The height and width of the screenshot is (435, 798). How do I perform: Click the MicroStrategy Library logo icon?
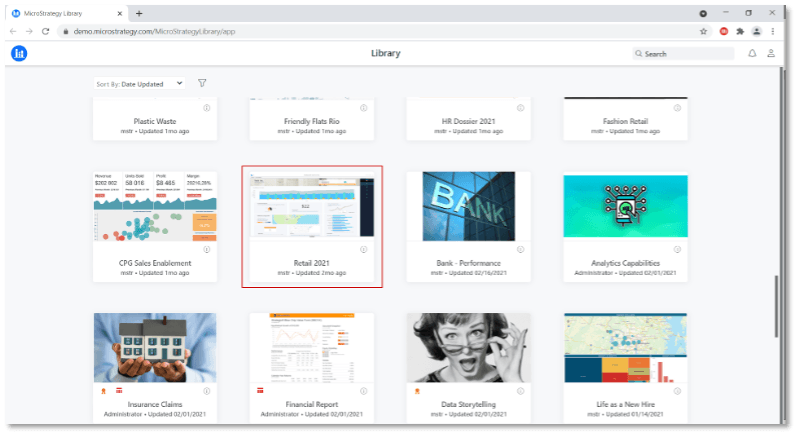[19, 53]
